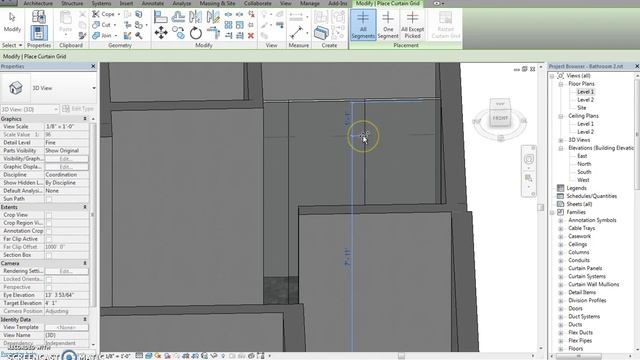Image resolution: width=640 pixels, height=360 pixels.
Task: Choose All Except Picked placement option
Action: [412, 25]
